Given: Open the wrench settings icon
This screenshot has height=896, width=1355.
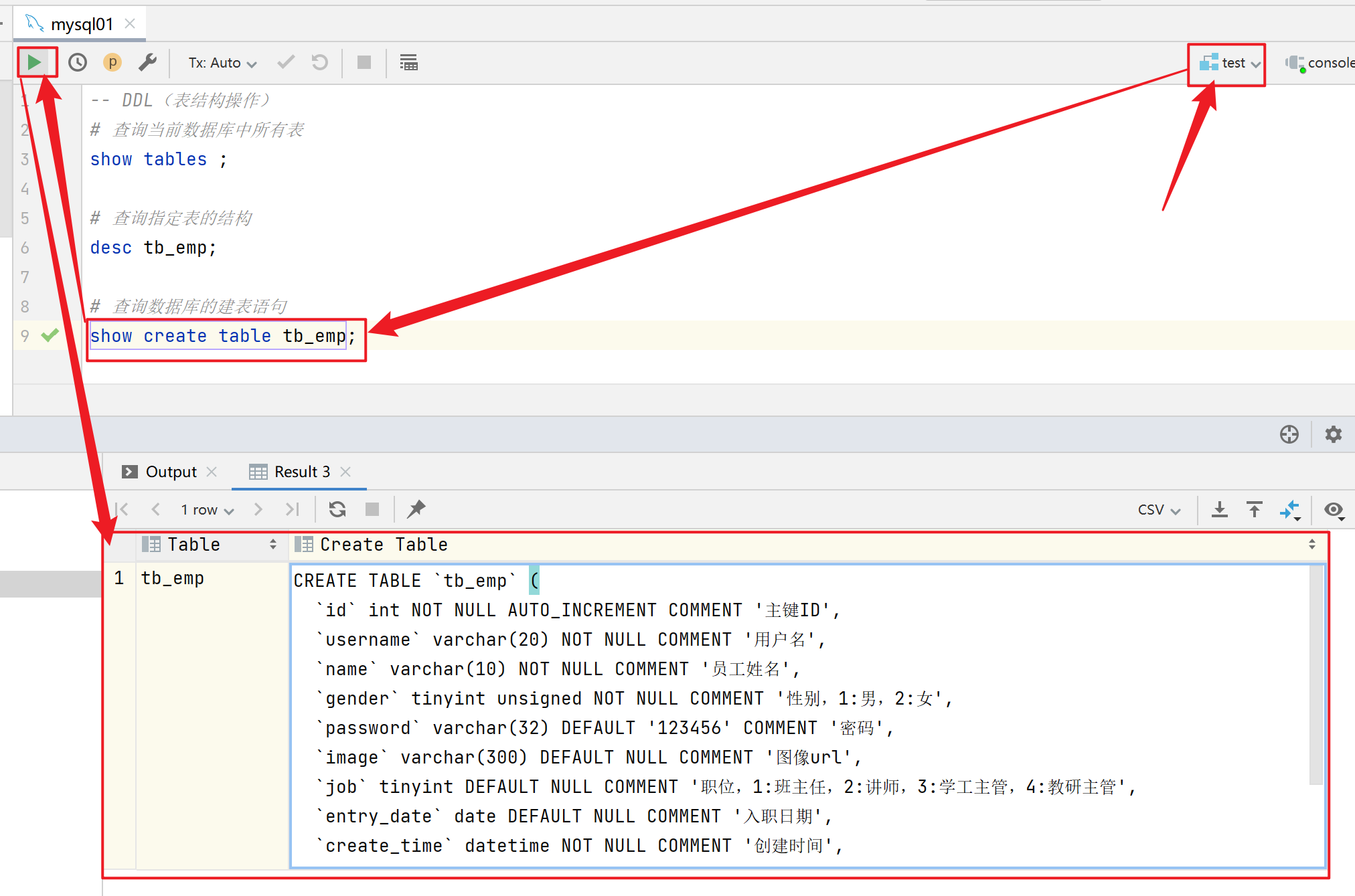Looking at the screenshot, I should click(147, 62).
